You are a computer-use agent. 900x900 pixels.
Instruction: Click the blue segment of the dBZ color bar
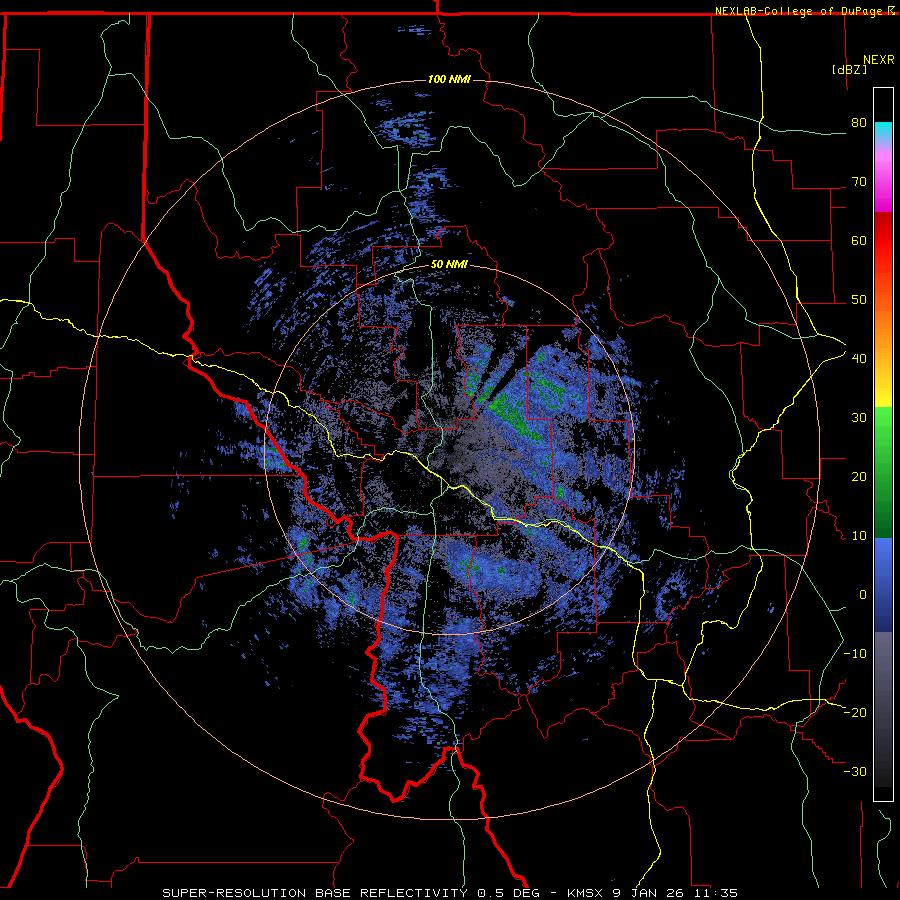pos(883,585)
